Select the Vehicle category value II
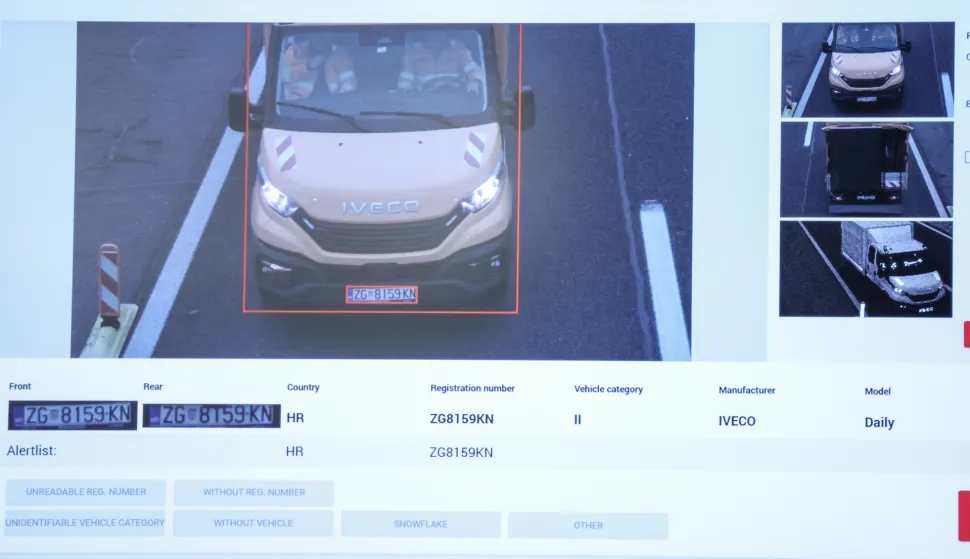970x559 pixels. (578, 420)
